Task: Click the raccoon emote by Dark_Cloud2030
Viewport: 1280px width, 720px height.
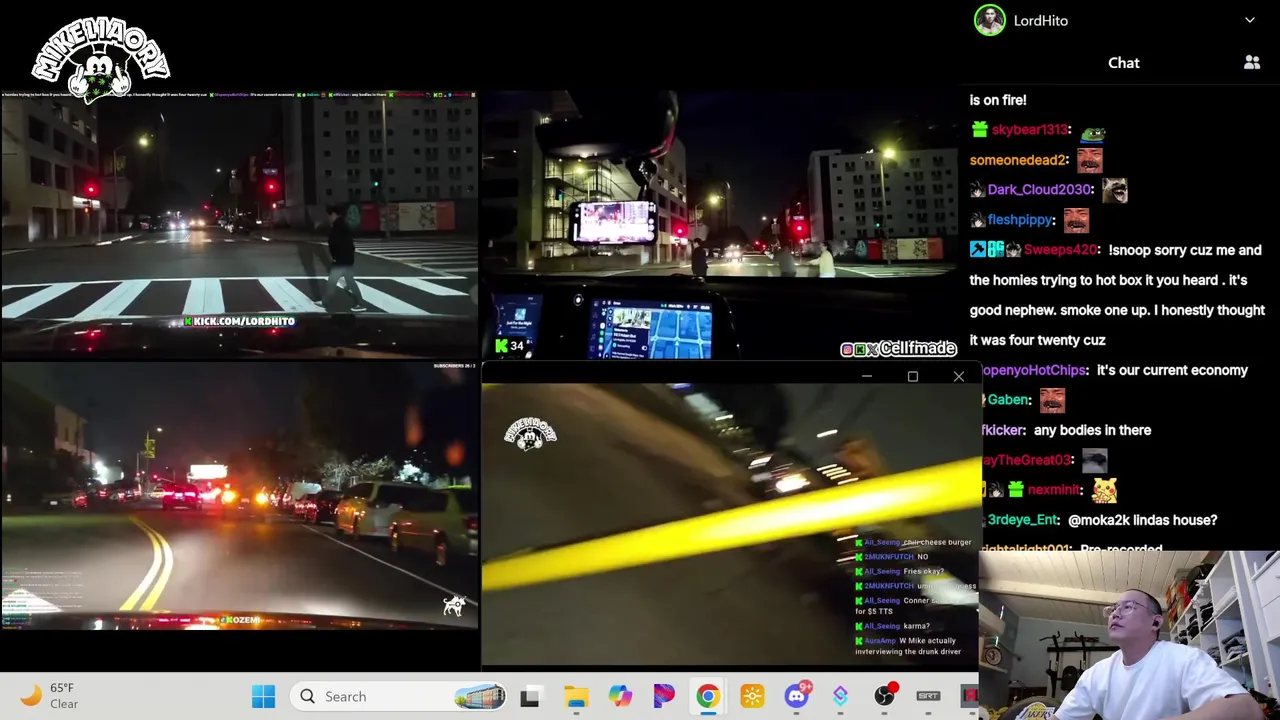Action: pos(1114,189)
